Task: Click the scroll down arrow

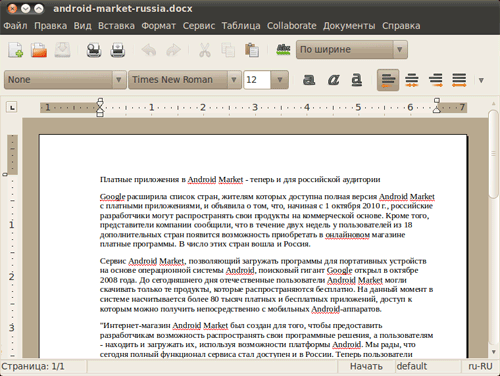Action: [494, 352]
